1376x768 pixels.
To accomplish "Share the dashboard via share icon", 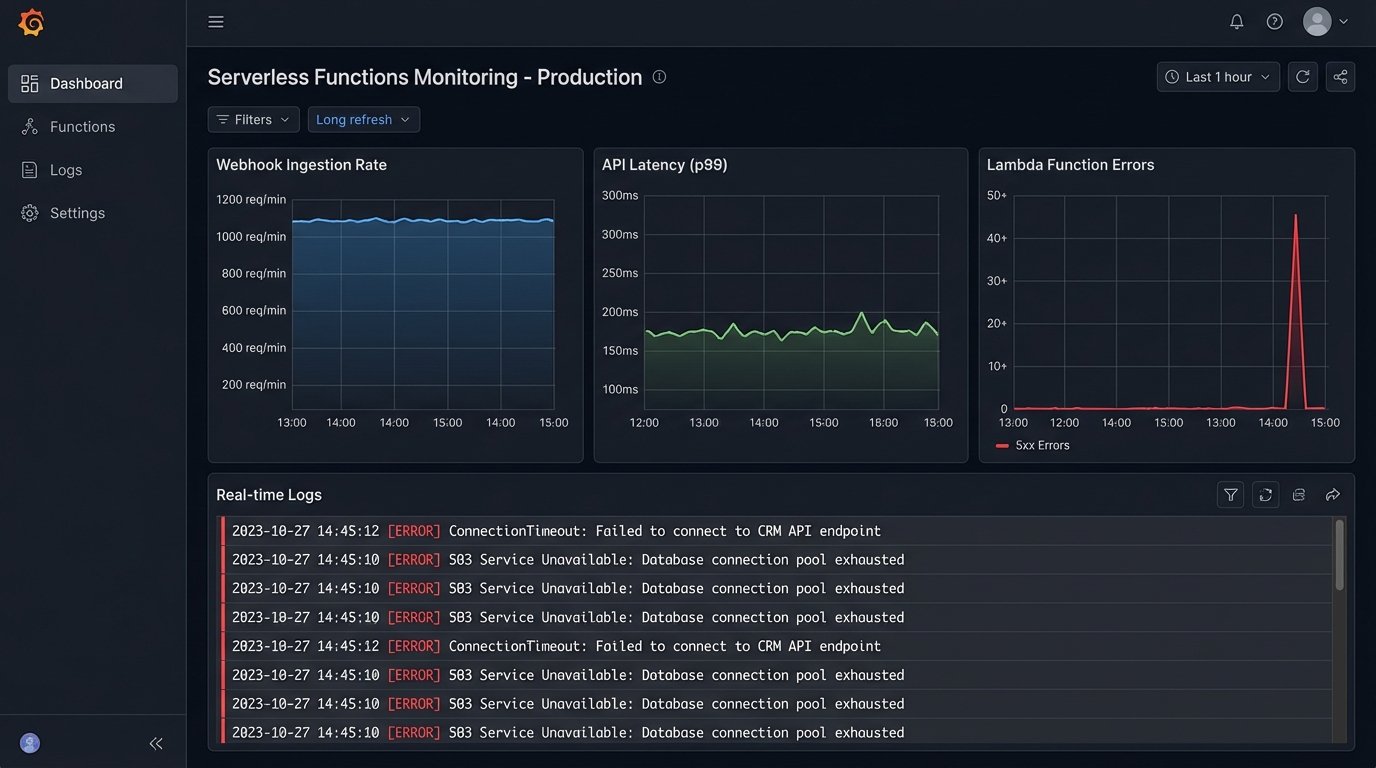I will click(1340, 77).
